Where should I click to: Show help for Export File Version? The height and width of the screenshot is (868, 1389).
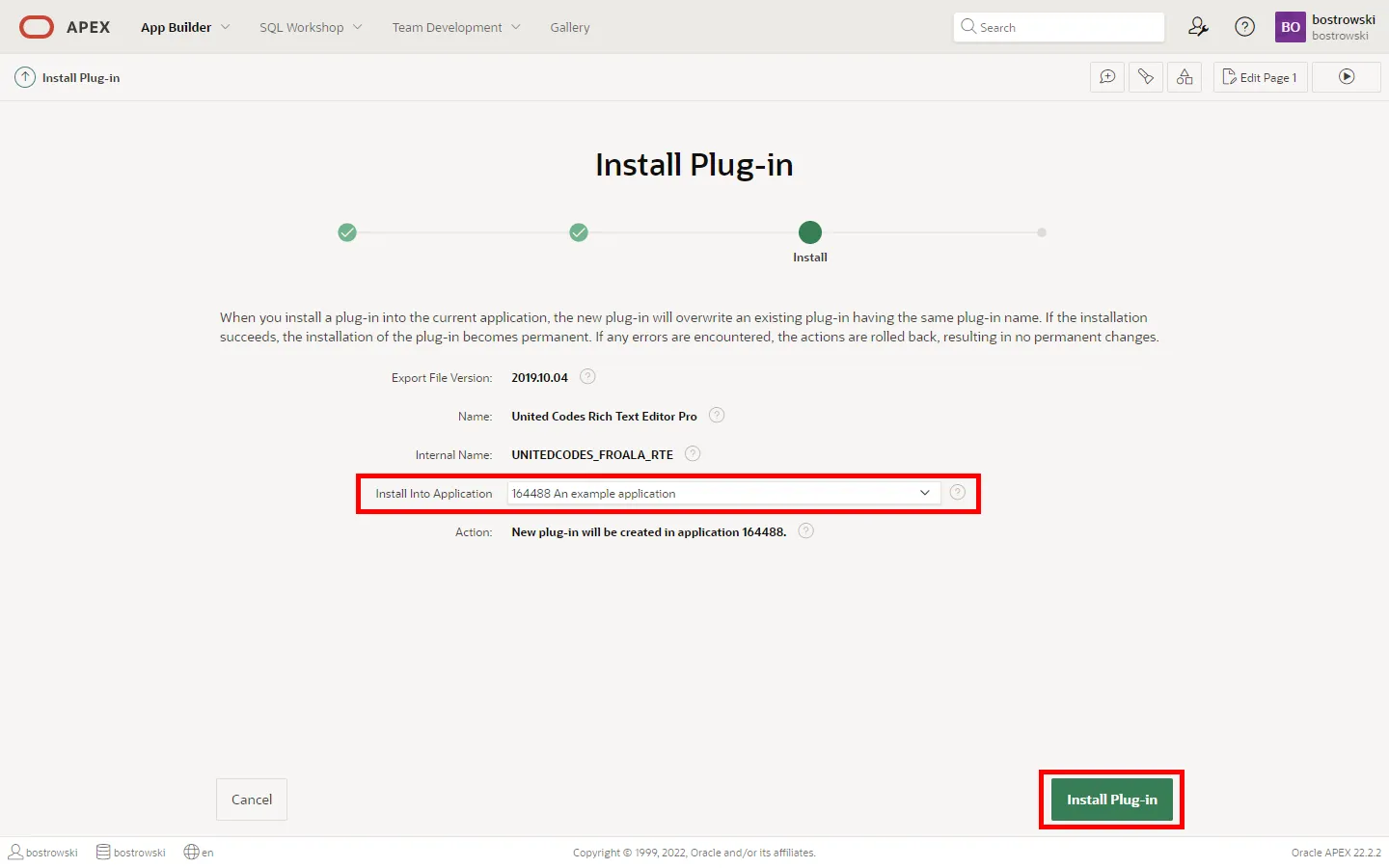587,377
